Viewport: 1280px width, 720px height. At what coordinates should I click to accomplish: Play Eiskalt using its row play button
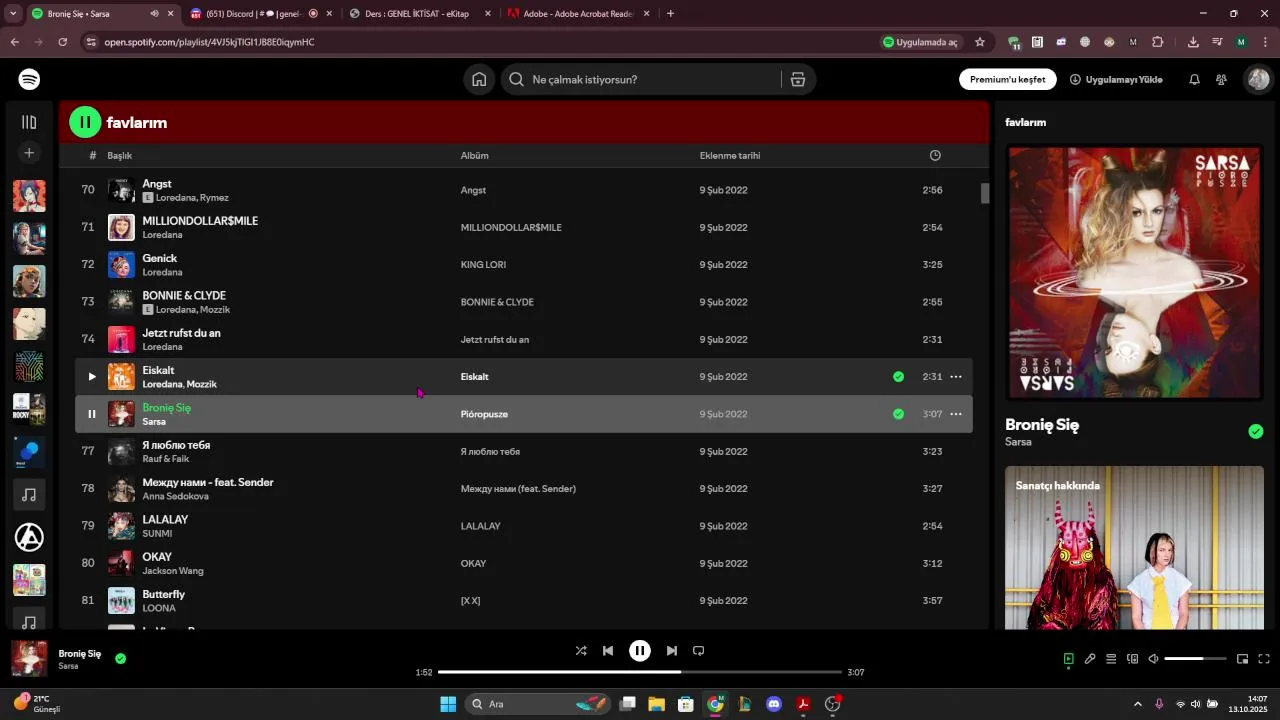point(91,377)
